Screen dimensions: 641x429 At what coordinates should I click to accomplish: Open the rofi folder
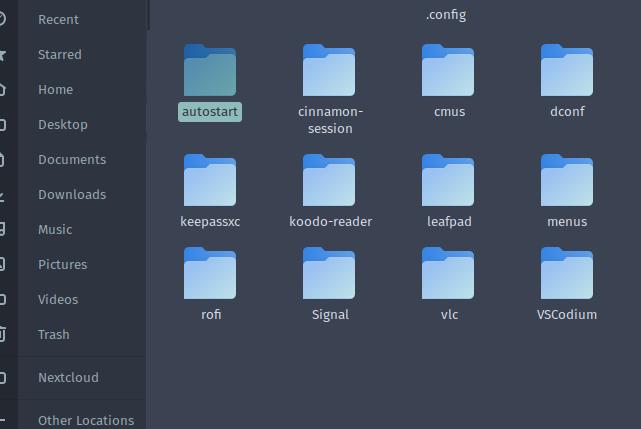pos(210,274)
